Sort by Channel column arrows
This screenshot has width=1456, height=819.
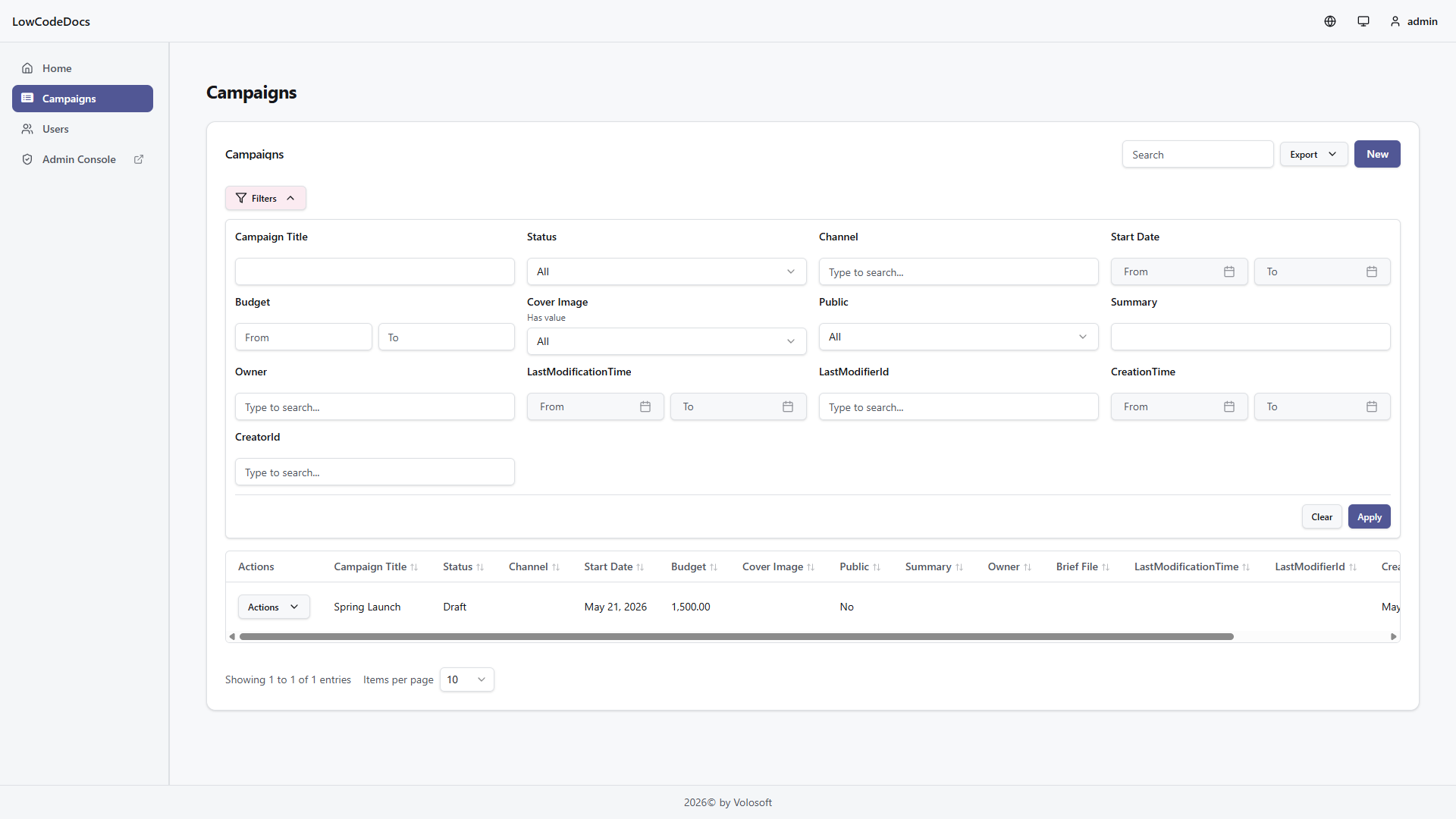pyautogui.click(x=556, y=567)
